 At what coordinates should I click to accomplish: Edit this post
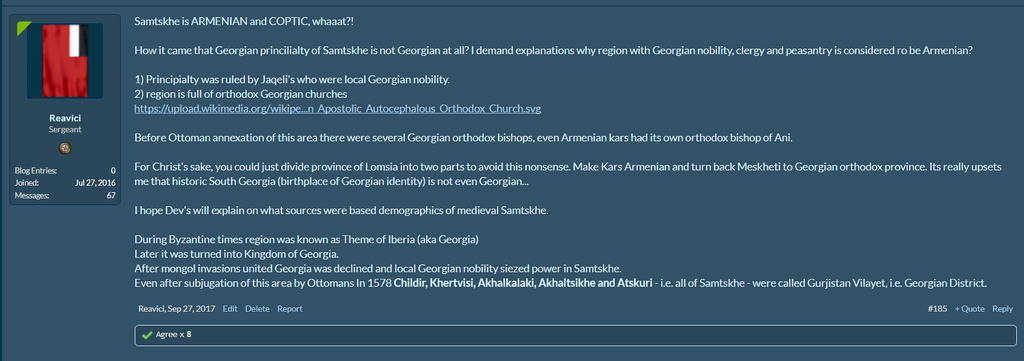230,309
